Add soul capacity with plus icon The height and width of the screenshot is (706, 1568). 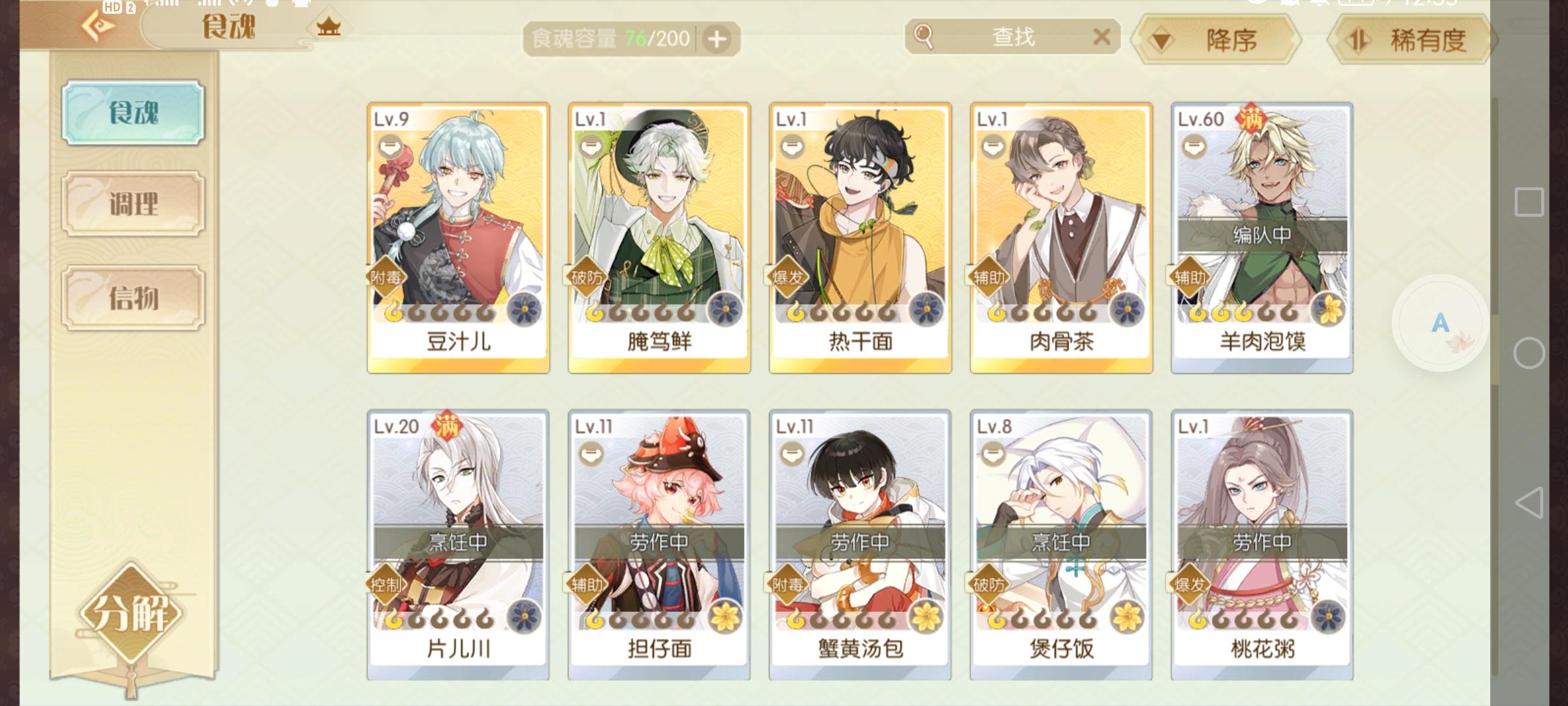[x=717, y=39]
